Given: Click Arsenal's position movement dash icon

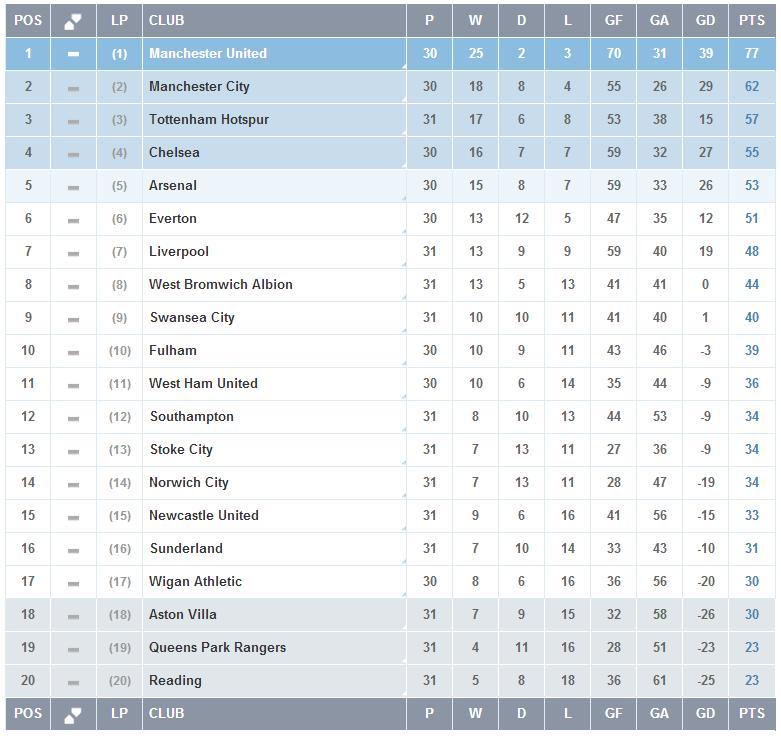Looking at the screenshot, I should pyautogui.click(x=73, y=186).
